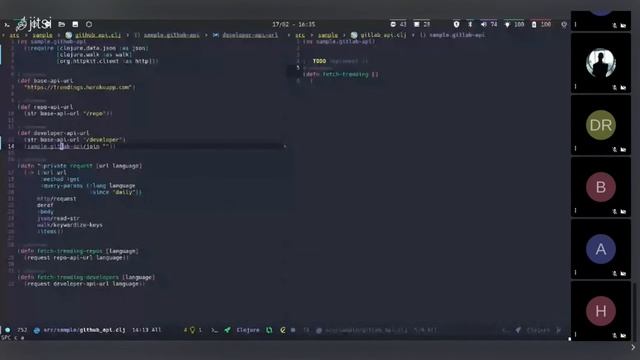Click the modeline file path github_api.clj
Screen dimensions: 640x360
[x=84, y=330]
